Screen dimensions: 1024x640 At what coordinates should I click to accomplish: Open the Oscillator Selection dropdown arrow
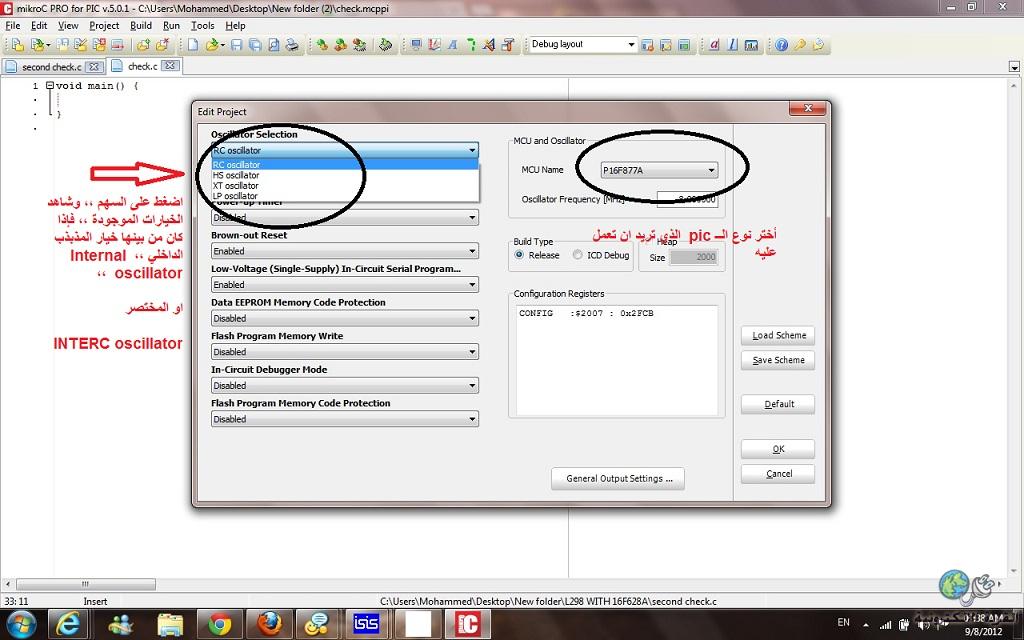point(472,150)
